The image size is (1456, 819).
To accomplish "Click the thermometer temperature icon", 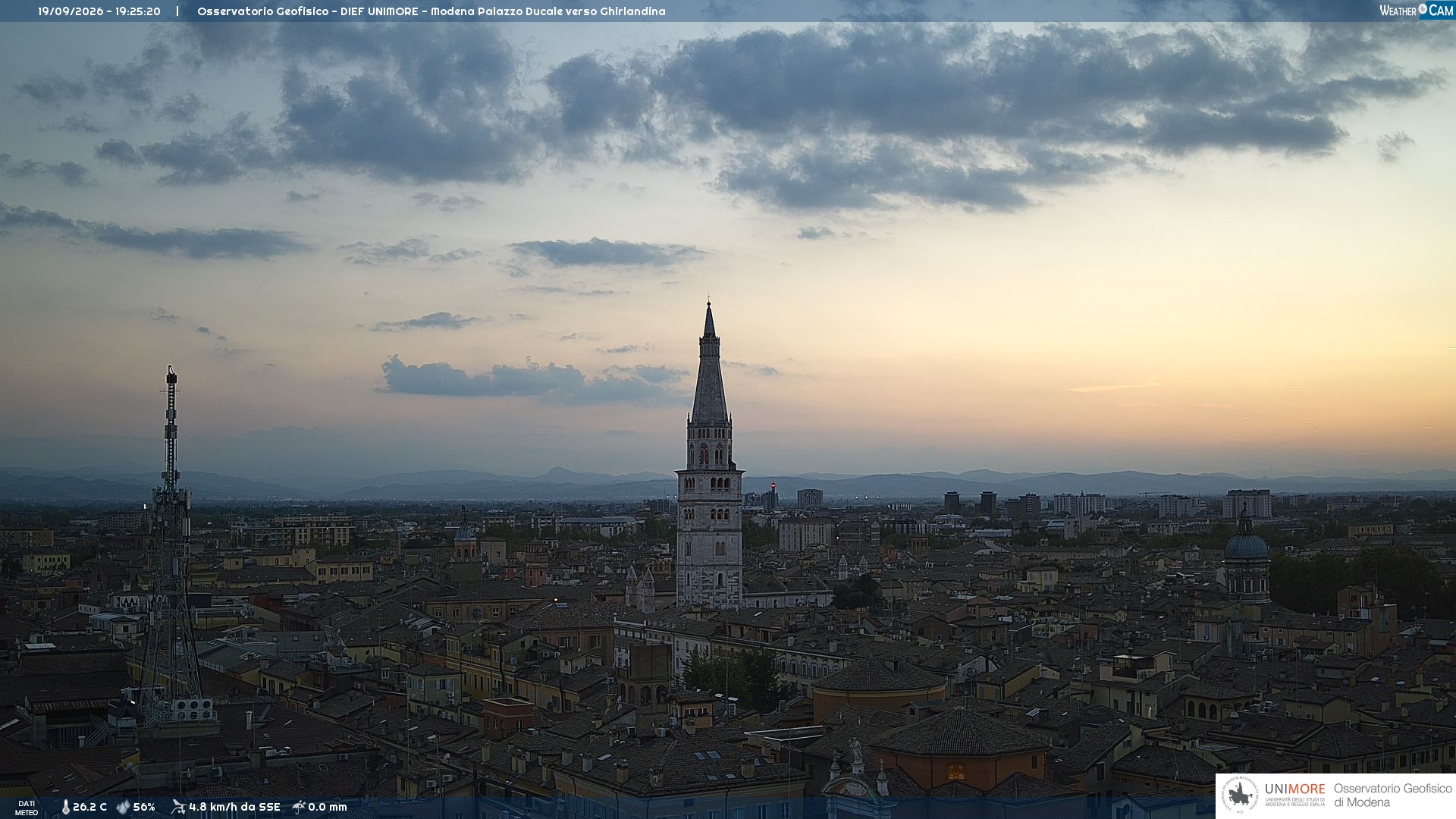I will (x=65, y=807).
